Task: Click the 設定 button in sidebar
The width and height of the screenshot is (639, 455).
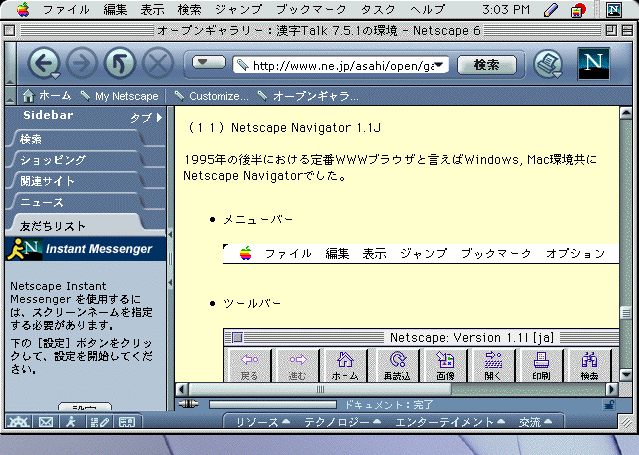Action: tap(85, 407)
